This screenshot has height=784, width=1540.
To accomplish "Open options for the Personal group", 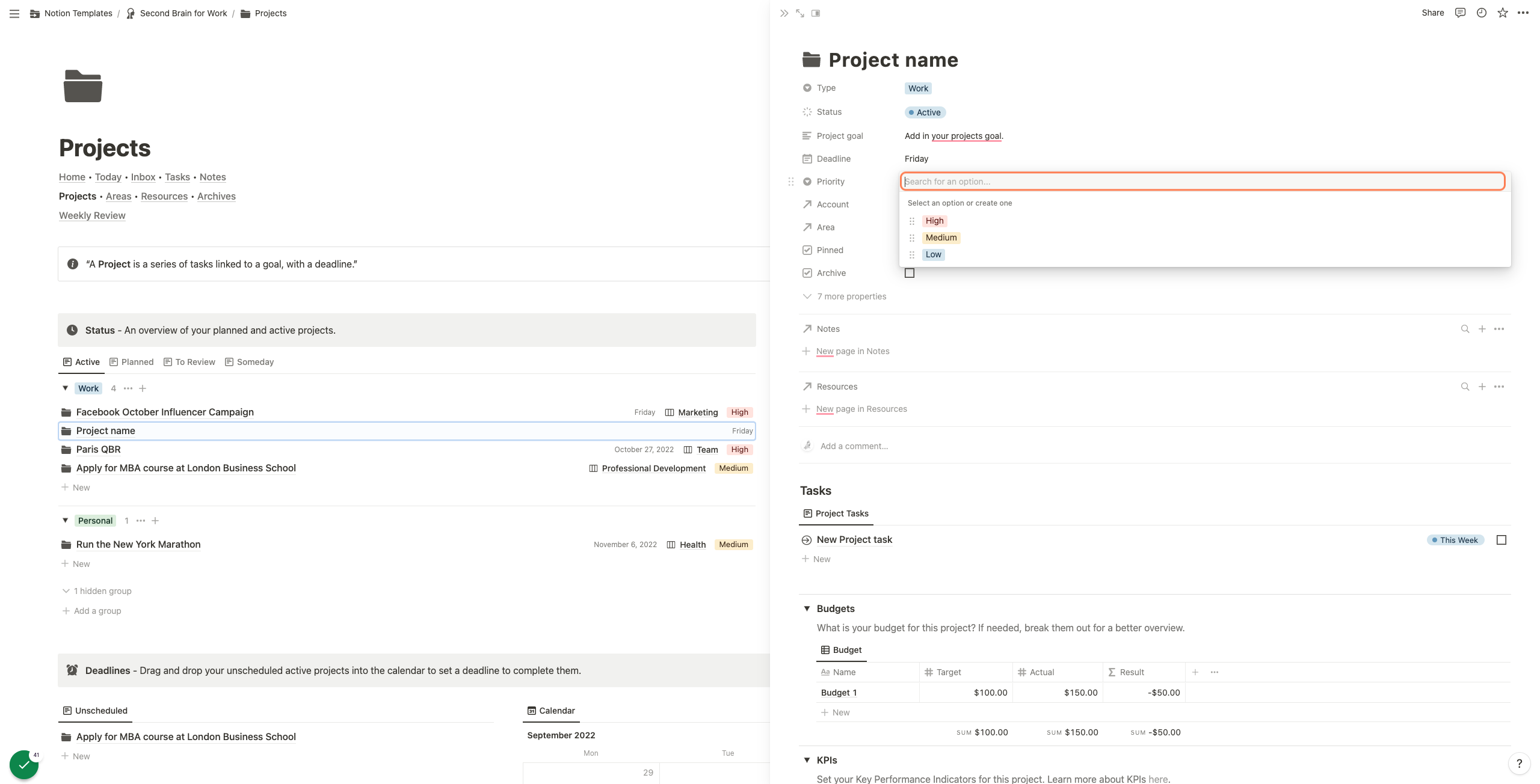I will (141, 521).
